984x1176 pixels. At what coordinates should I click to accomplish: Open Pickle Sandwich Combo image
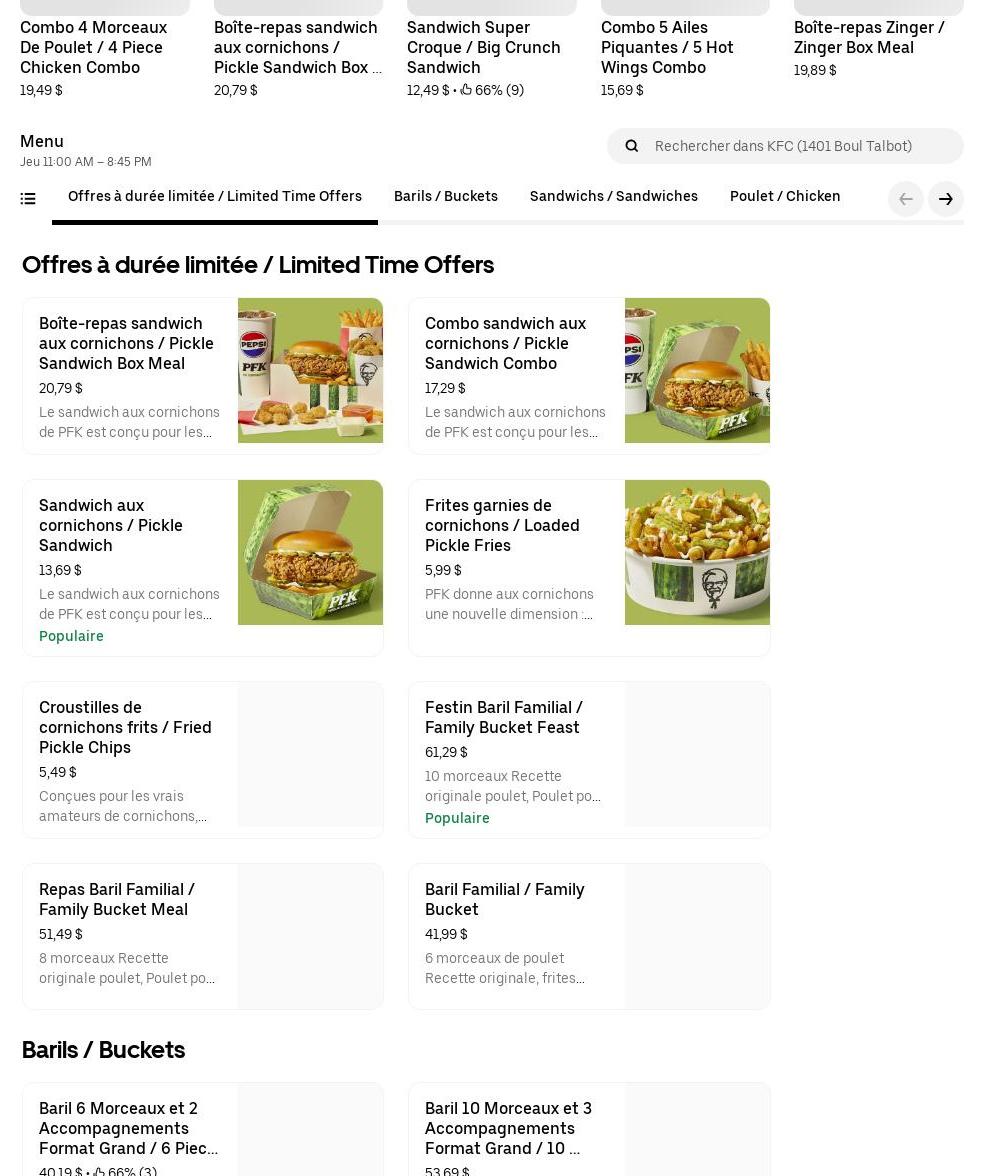coord(698,370)
